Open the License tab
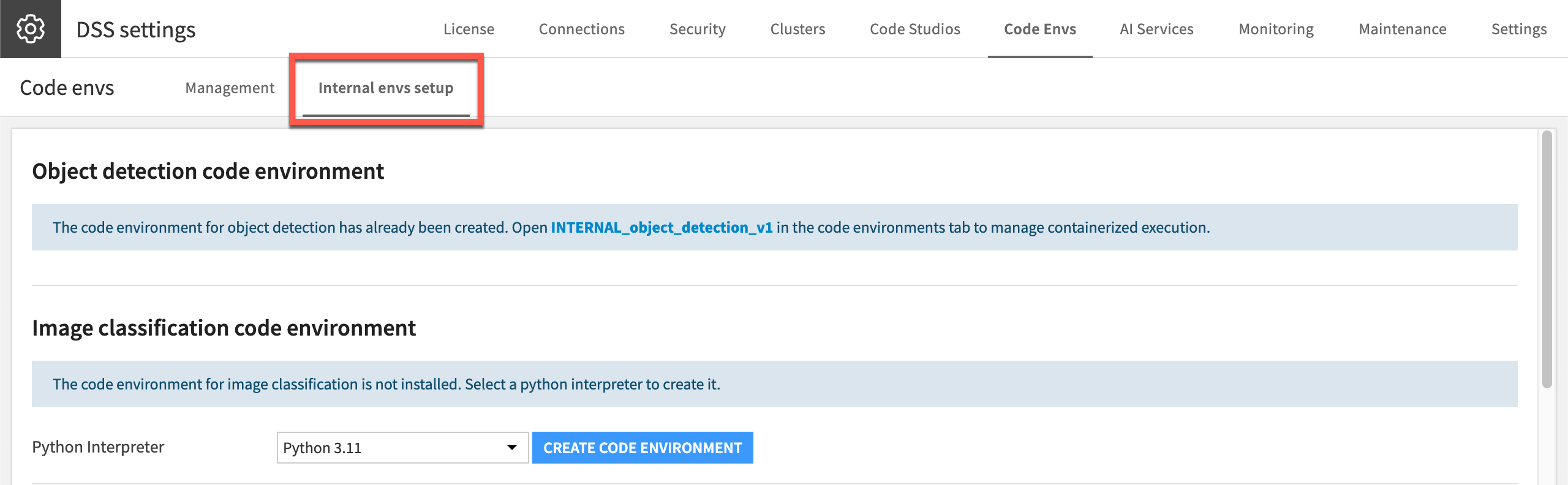Image resolution: width=1568 pixels, height=485 pixels. pos(469,29)
